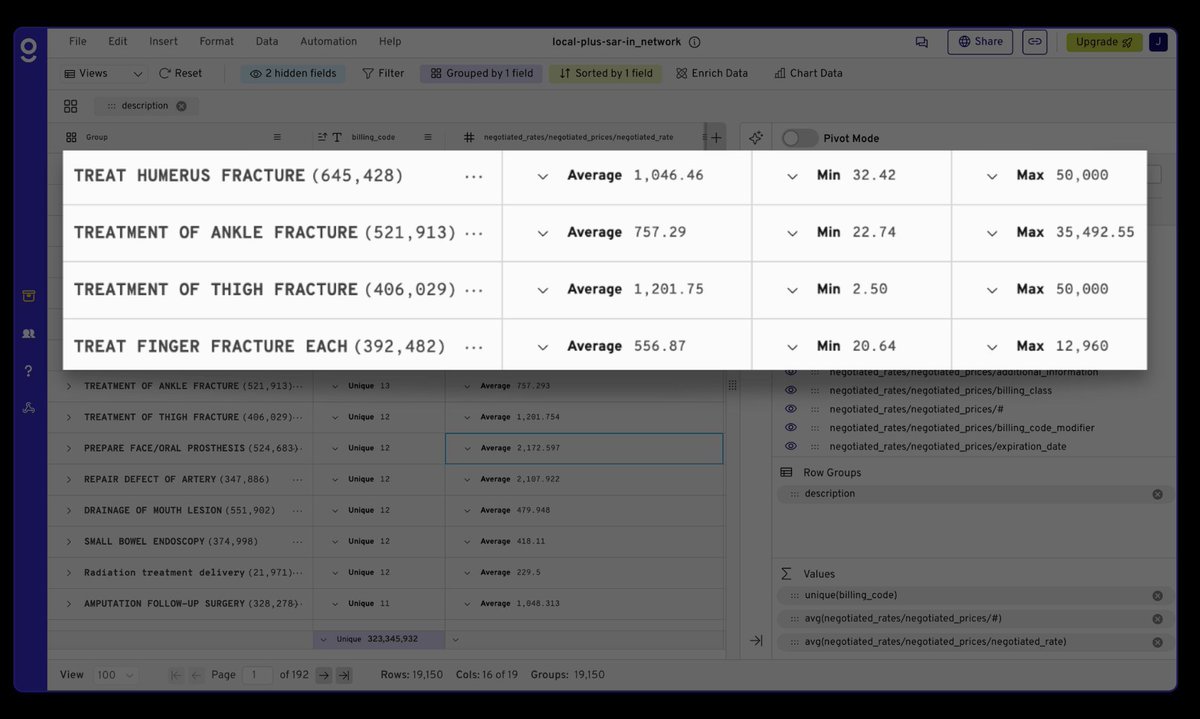Show file info icon next to title
The height and width of the screenshot is (719, 1200).
tap(695, 42)
